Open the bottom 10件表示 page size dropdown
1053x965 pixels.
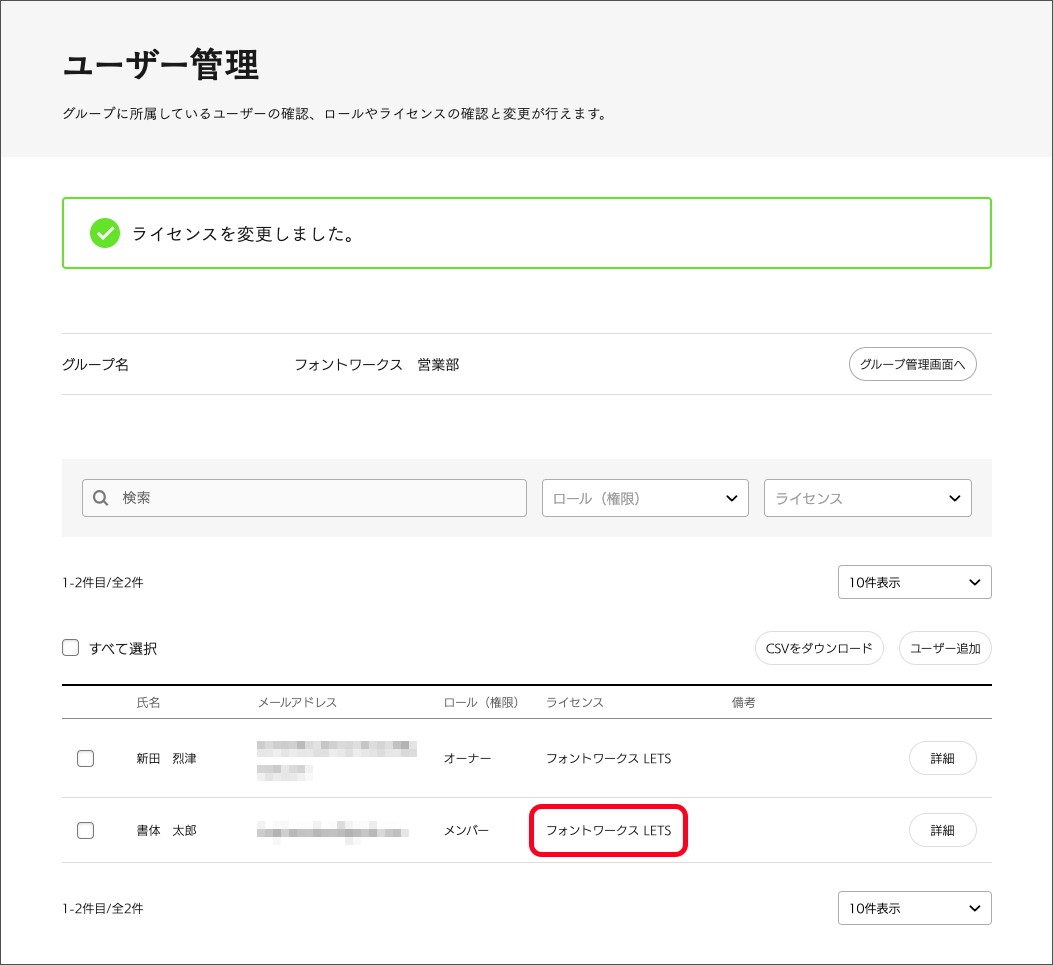tap(914, 908)
